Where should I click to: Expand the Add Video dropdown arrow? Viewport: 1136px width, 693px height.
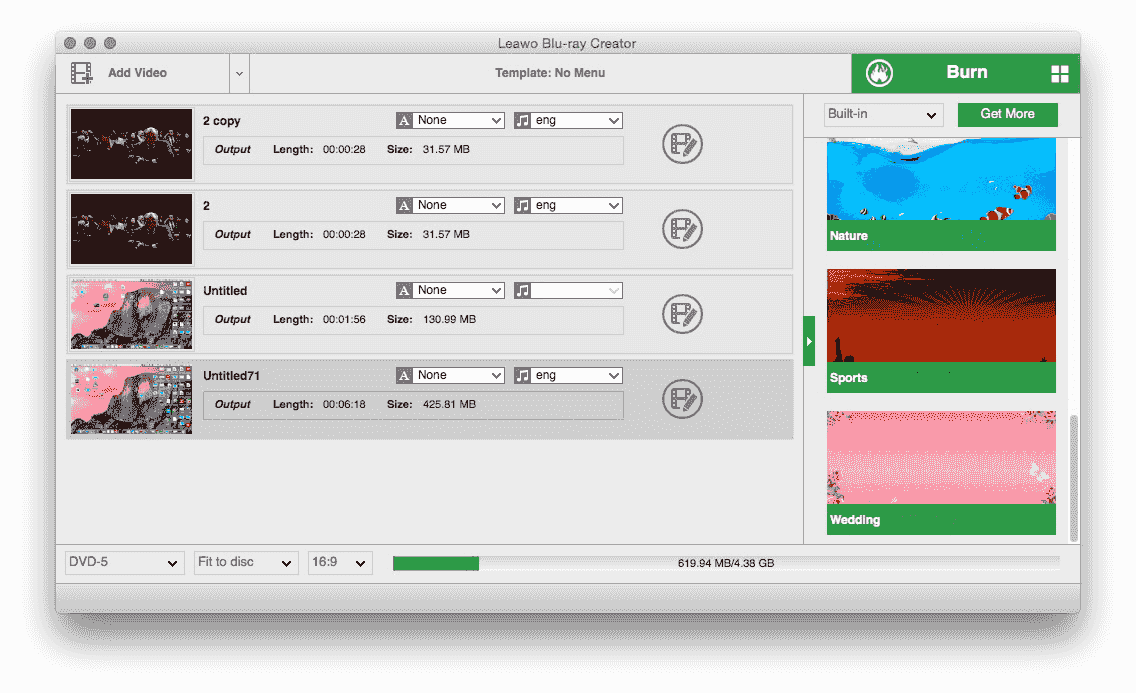click(x=238, y=73)
